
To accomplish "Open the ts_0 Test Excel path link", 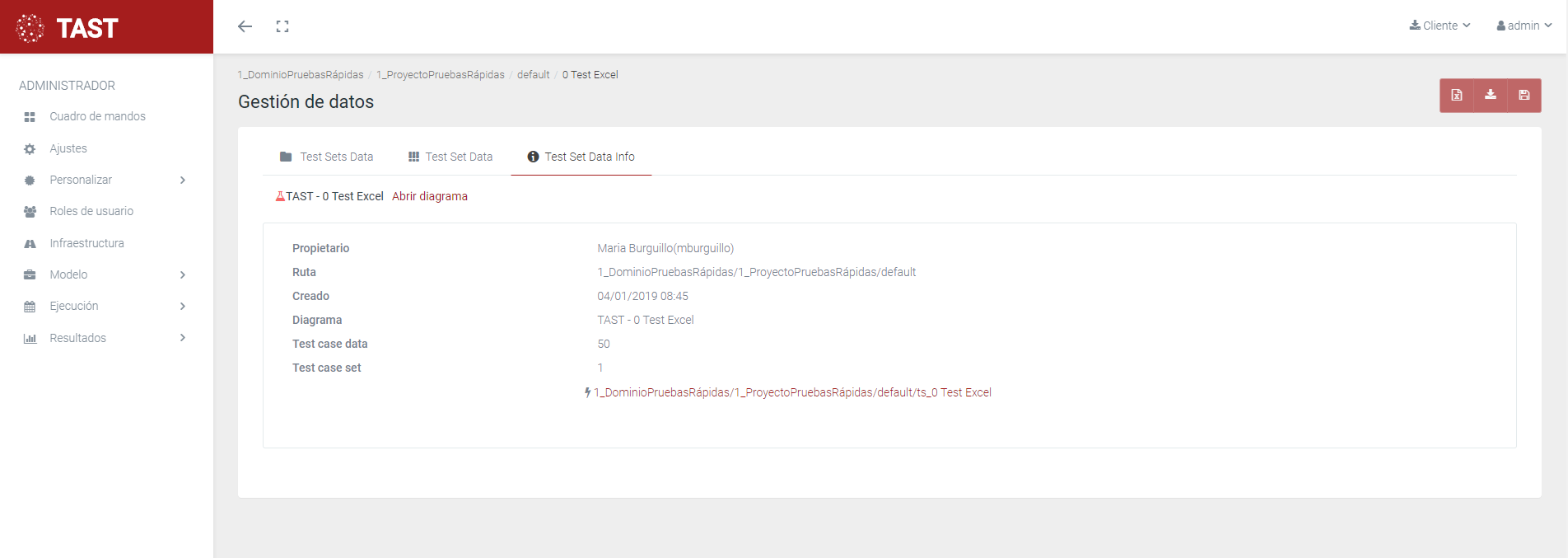I will tap(791, 392).
